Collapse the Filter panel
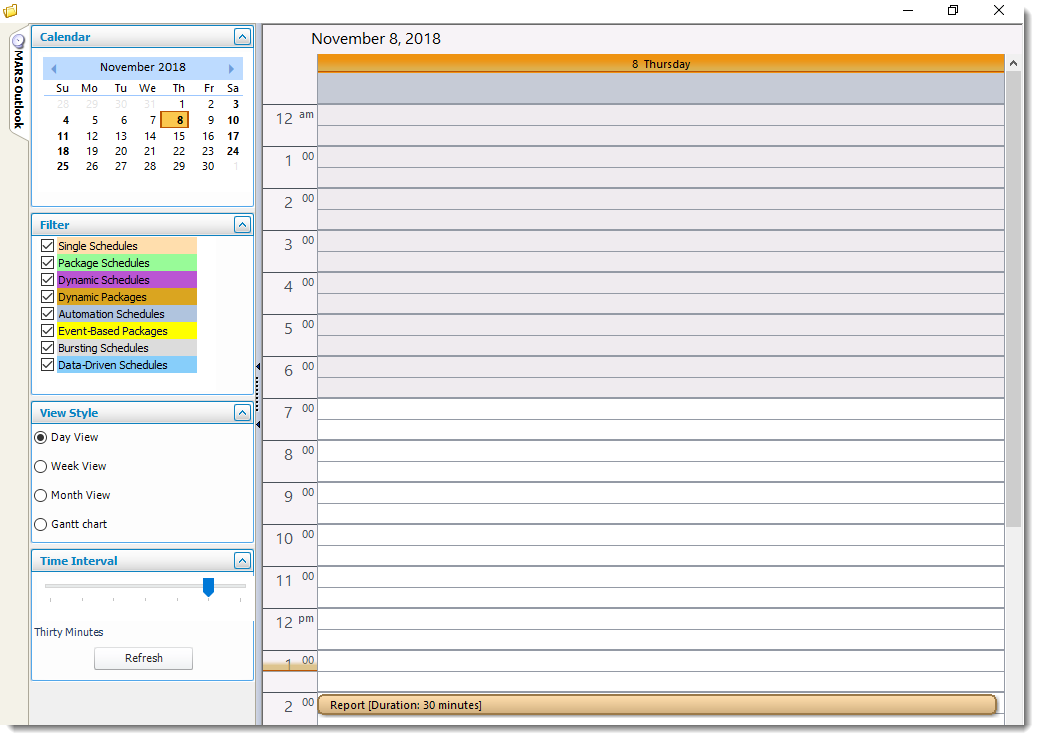The height and width of the screenshot is (740, 1039). tap(243, 225)
